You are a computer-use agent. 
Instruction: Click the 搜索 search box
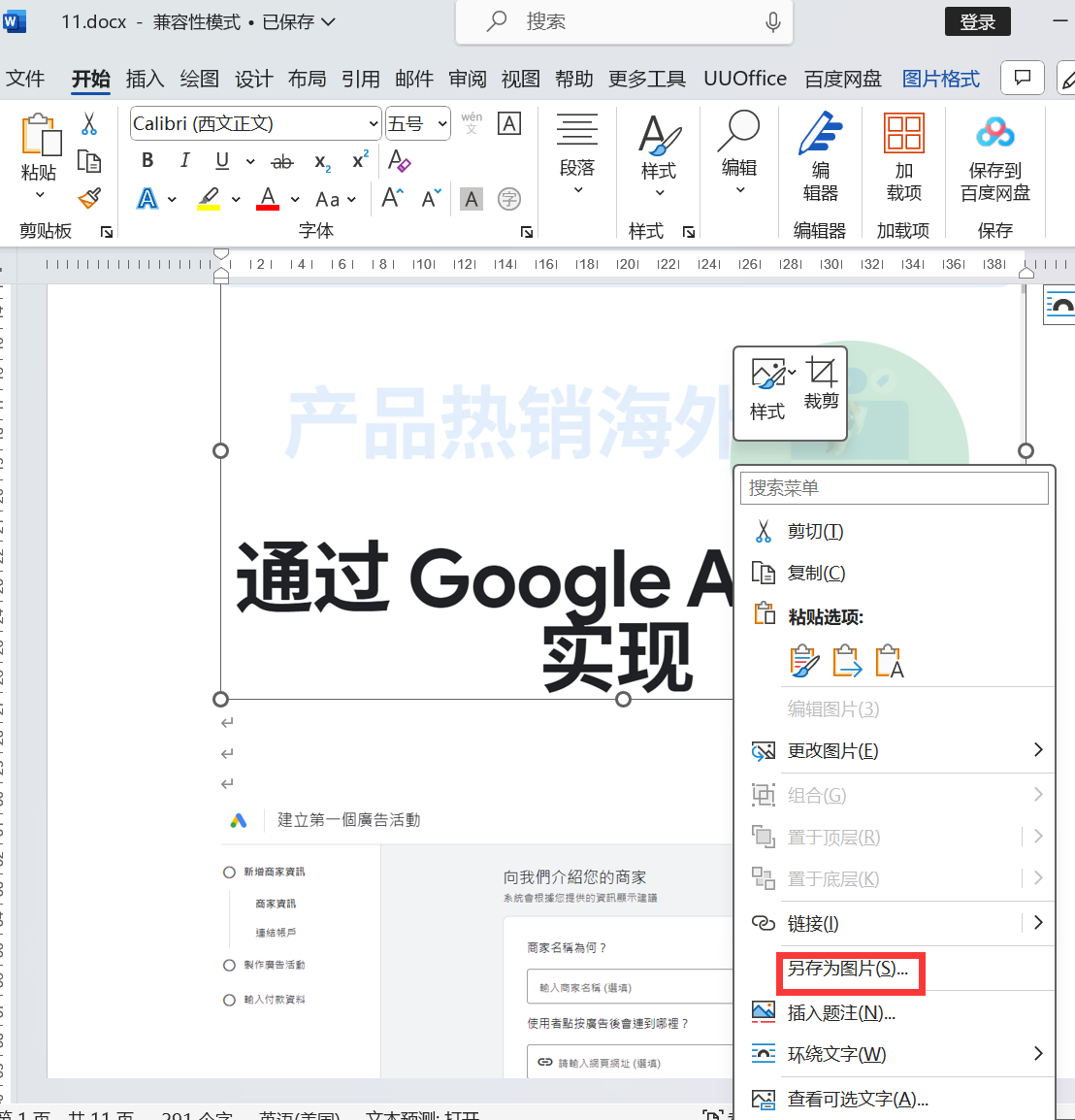click(x=624, y=22)
